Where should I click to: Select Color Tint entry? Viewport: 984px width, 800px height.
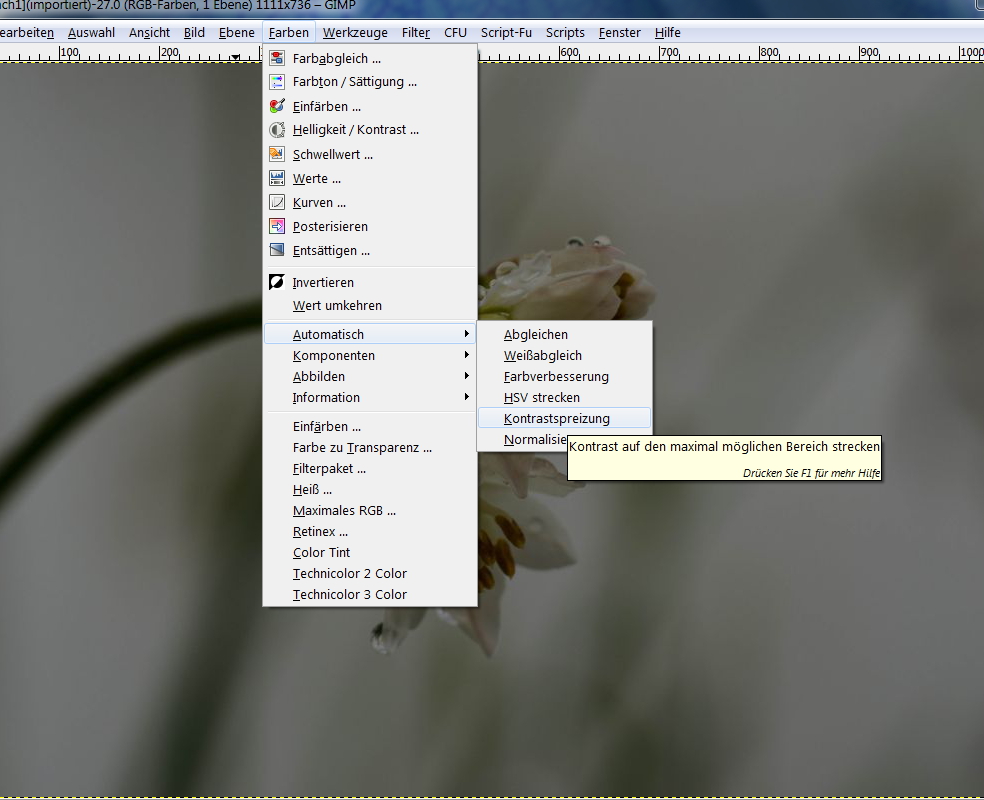point(370,553)
